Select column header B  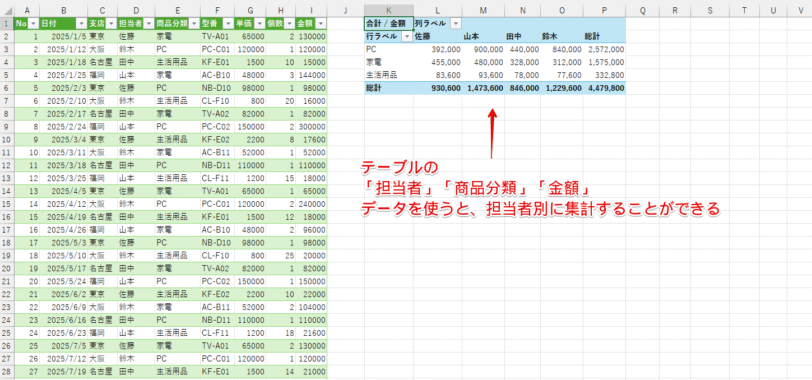[x=64, y=11]
